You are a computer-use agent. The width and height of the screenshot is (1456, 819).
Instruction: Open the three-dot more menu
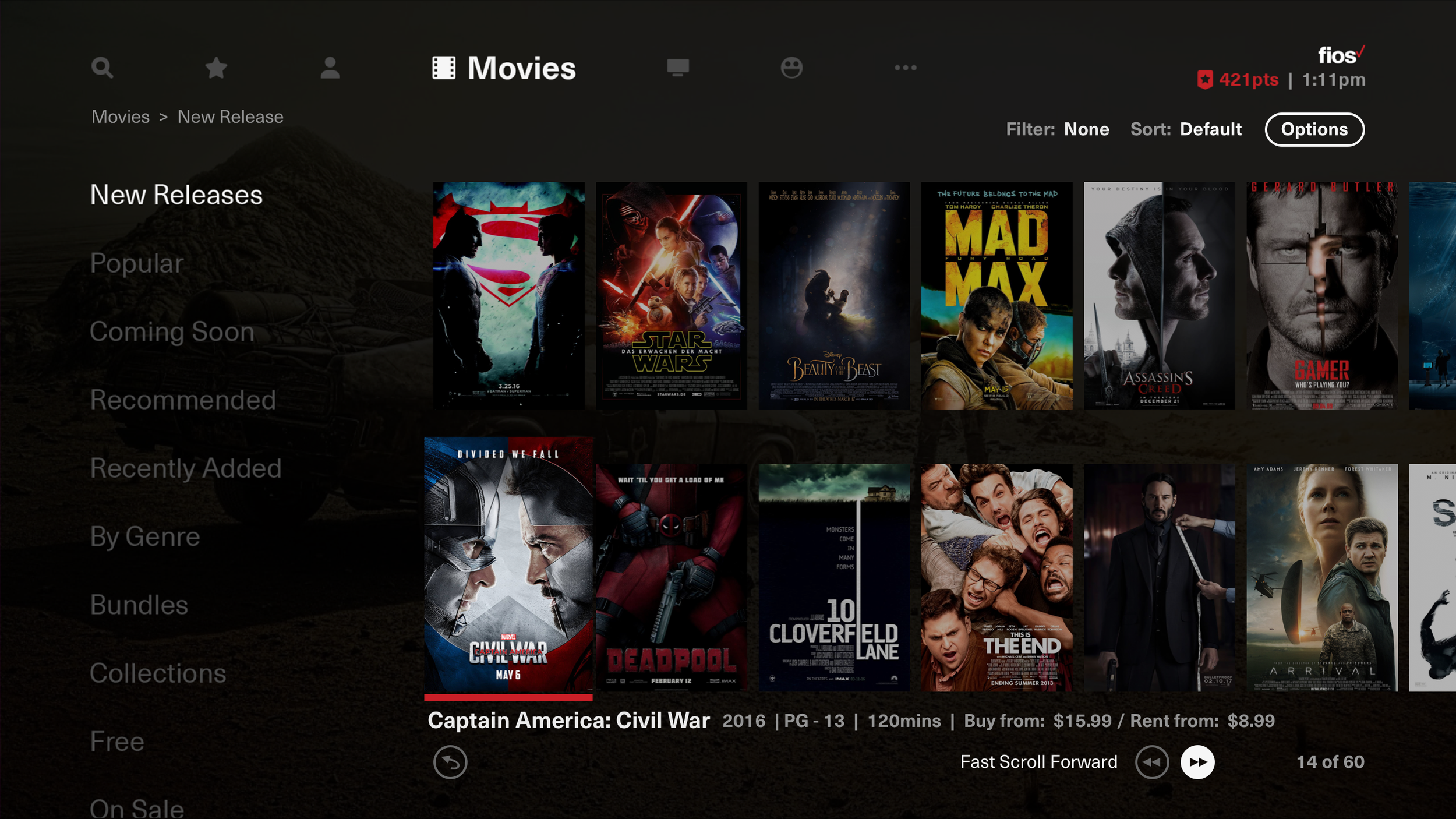906,68
